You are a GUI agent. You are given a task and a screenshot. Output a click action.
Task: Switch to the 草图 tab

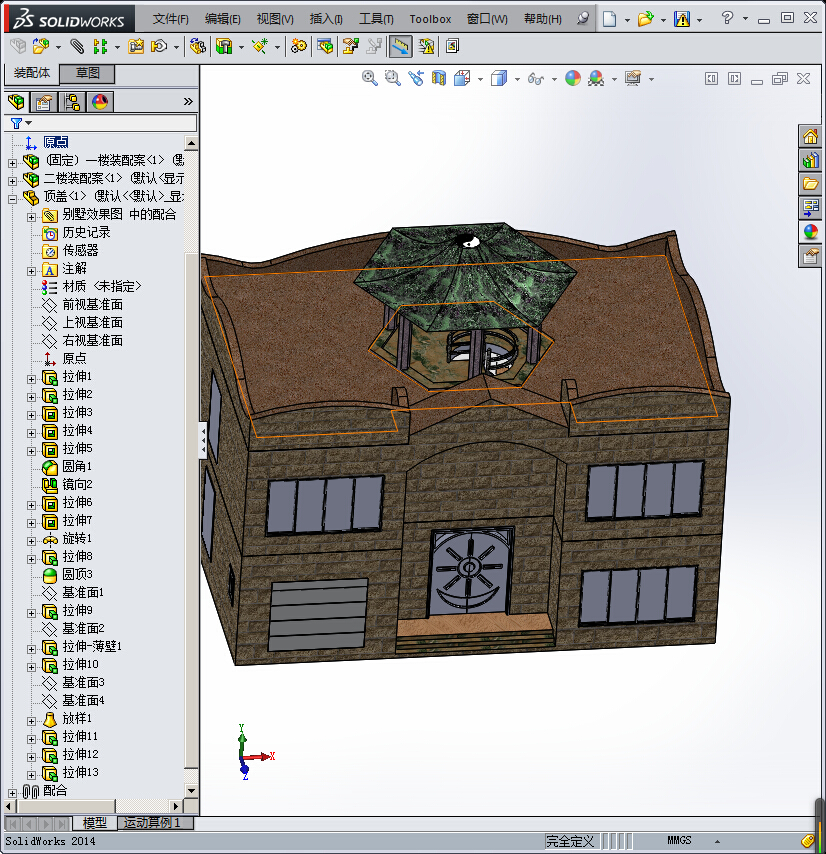pyautogui.click(x=87, y=73)
